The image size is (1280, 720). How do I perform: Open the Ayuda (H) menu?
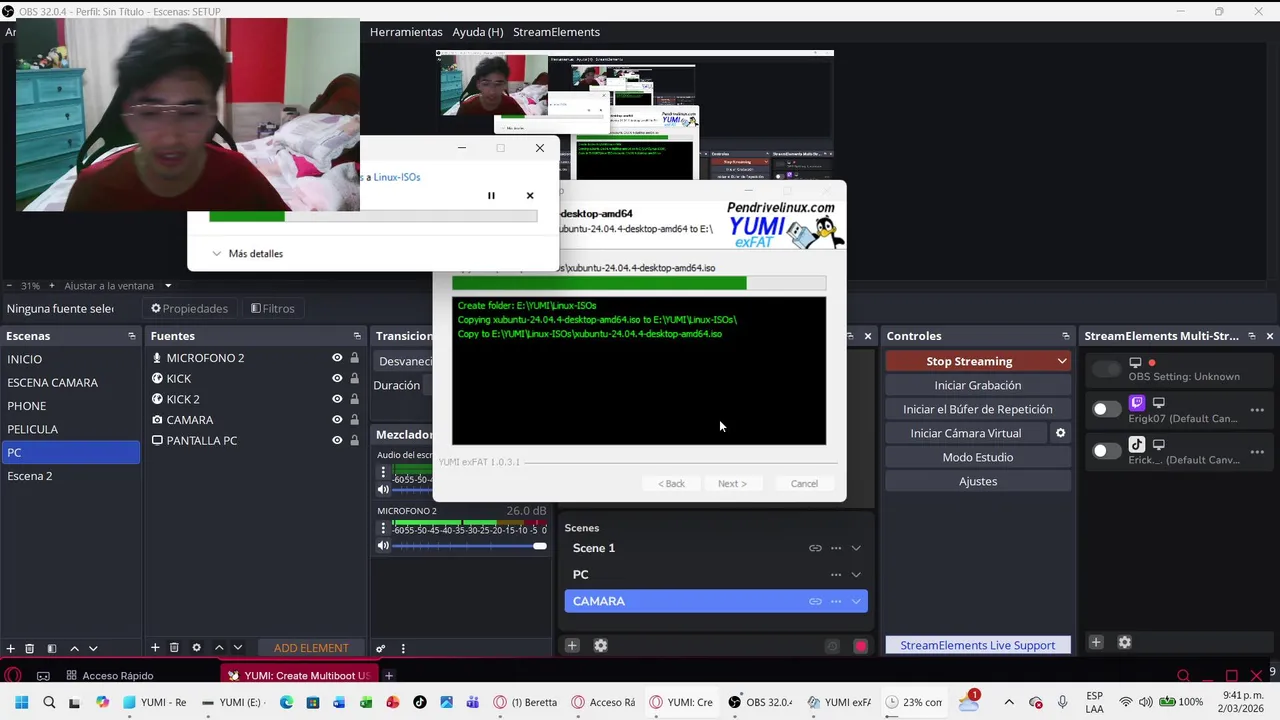click(x=478, y=32)
